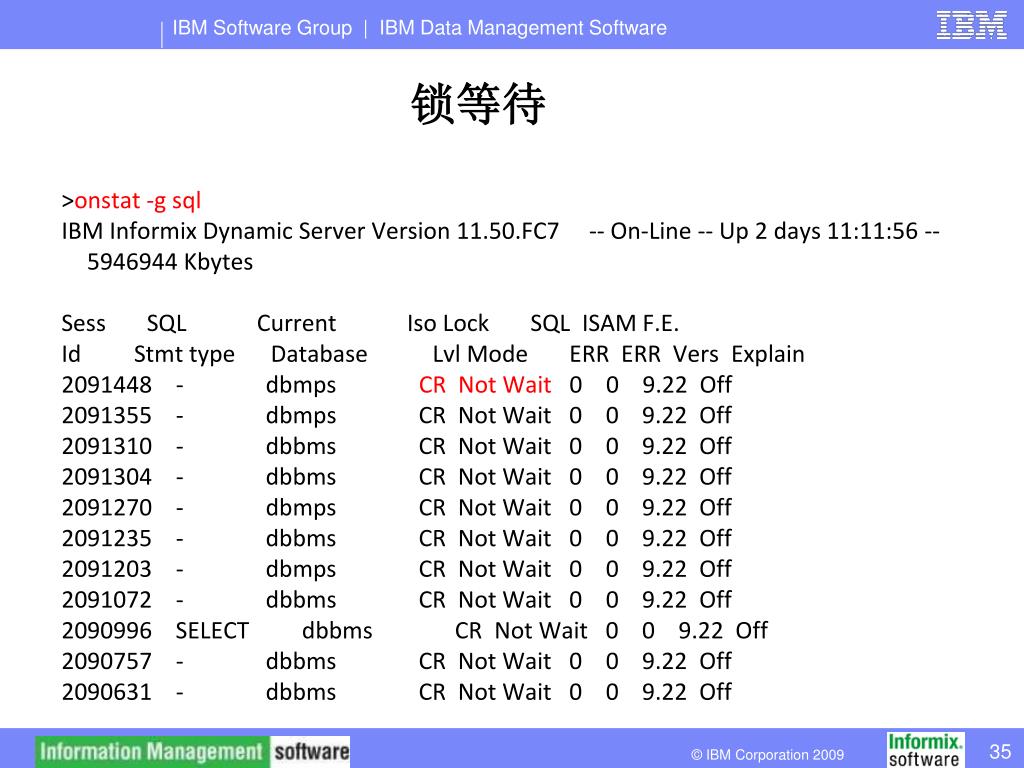Click the red 'Not Wait' lock mode
Image resolution: width=1024 pixels, height=768 pixels.
[505, 385]
